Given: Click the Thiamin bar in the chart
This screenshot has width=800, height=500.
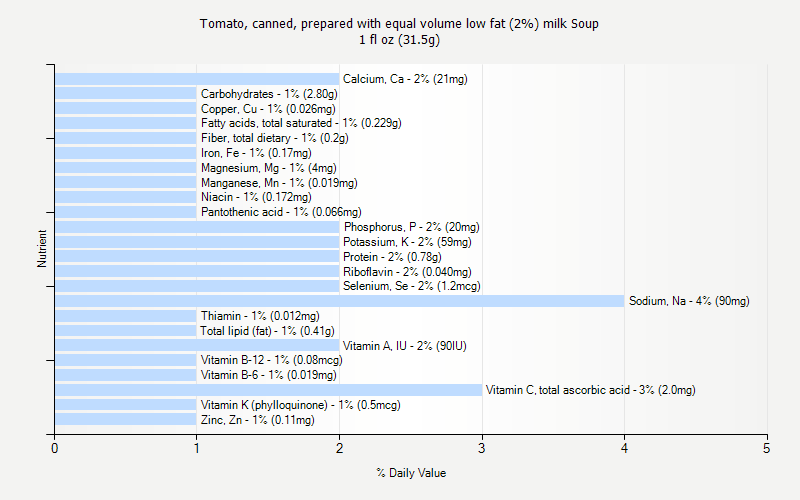Looking at the screenshot, I should pyautogui.click(x=126, y=316).
